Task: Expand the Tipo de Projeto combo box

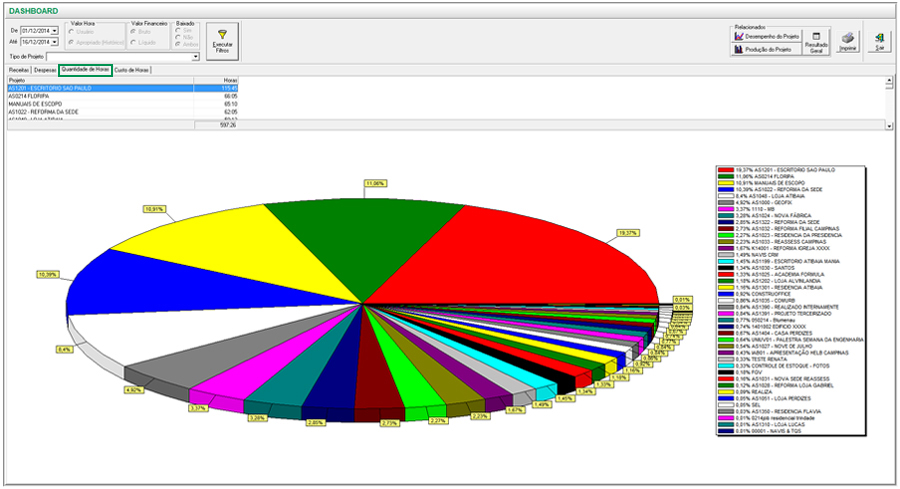Action: [x=195, y=57]
